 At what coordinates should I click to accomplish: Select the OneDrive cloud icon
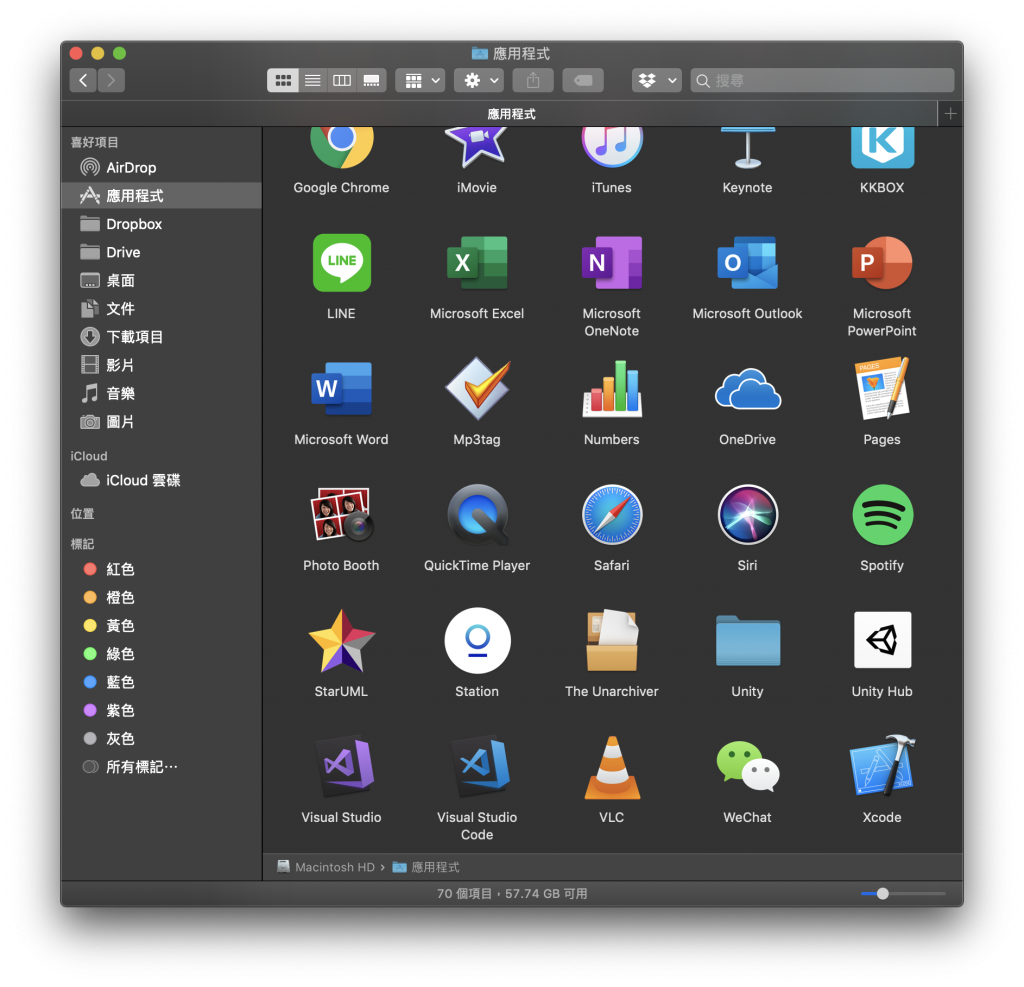(747, 389)
